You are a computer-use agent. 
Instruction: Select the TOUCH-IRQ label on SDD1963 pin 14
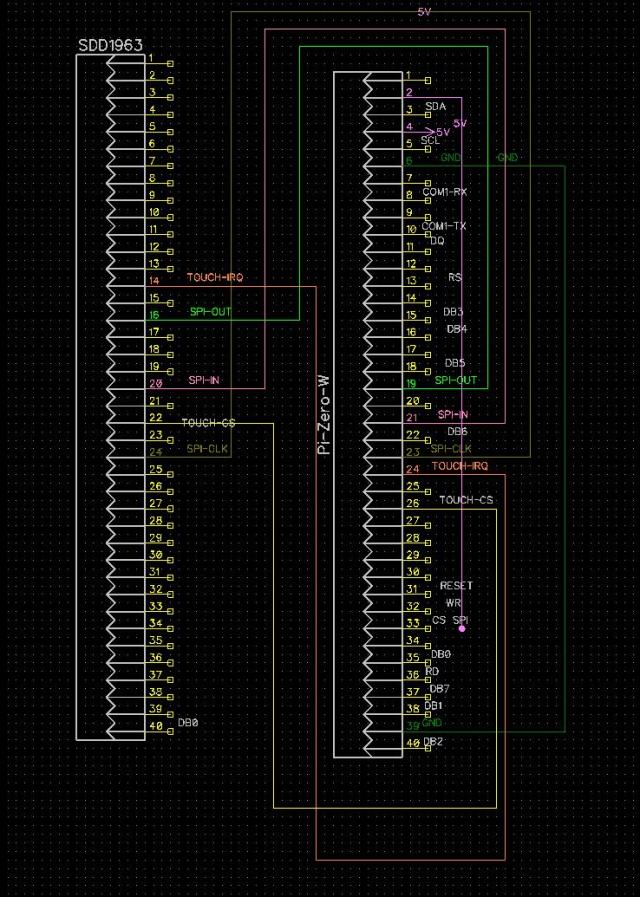click(214, 277)
